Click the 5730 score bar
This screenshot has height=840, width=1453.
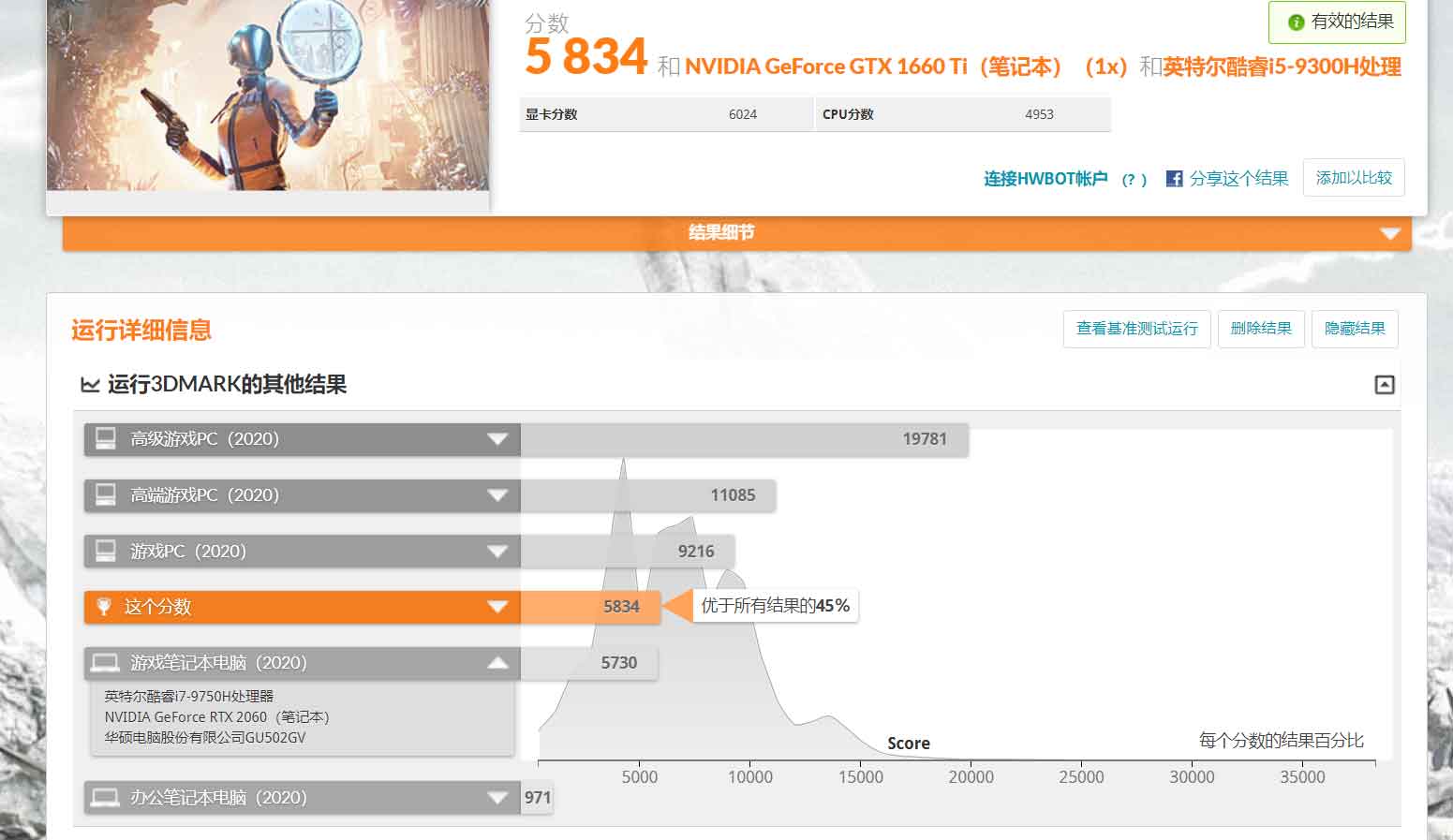pyautogui.click(x=589, y=663)
